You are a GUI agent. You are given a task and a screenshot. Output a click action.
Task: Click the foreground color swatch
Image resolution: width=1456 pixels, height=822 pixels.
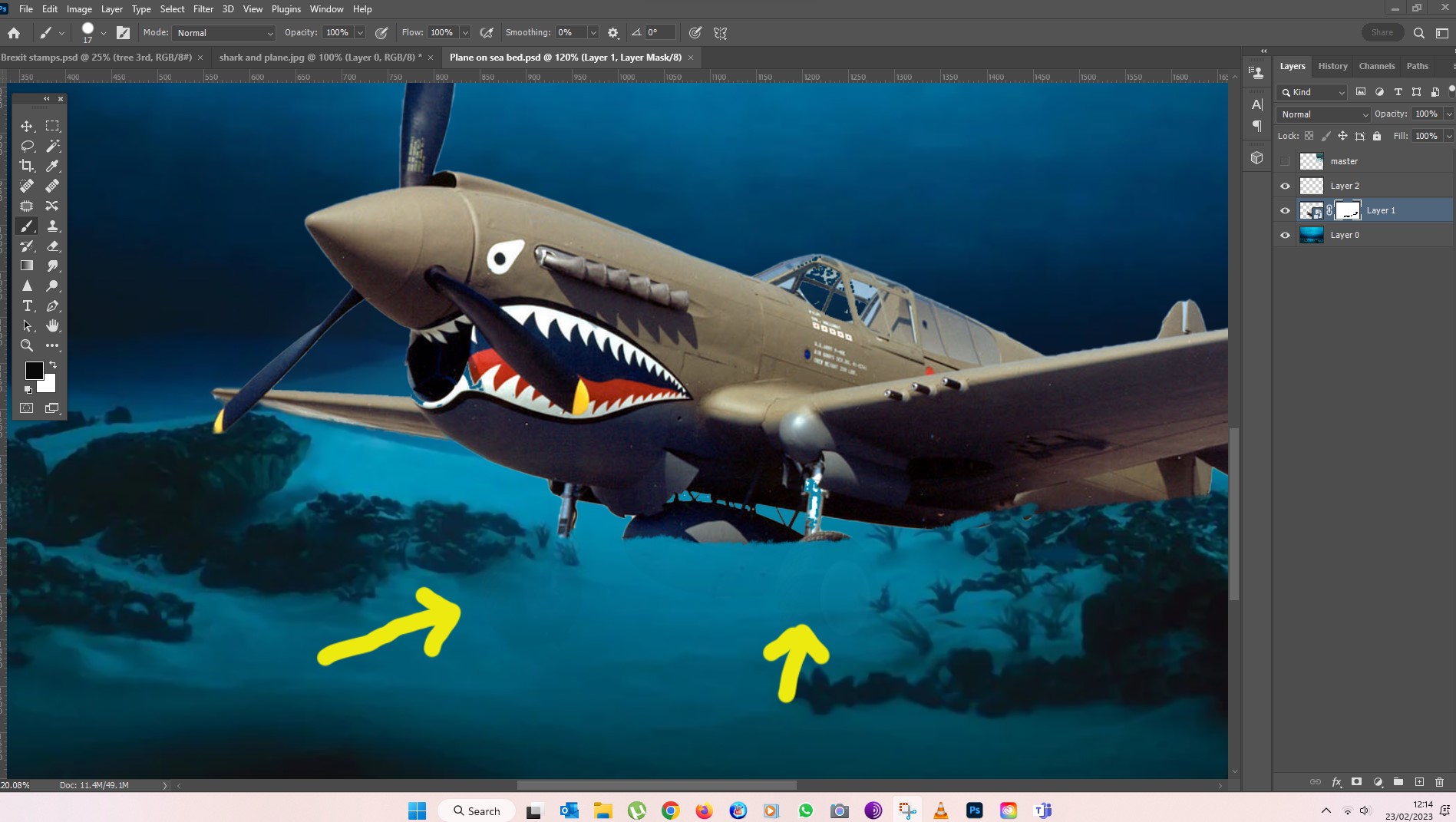coord(34,371)
